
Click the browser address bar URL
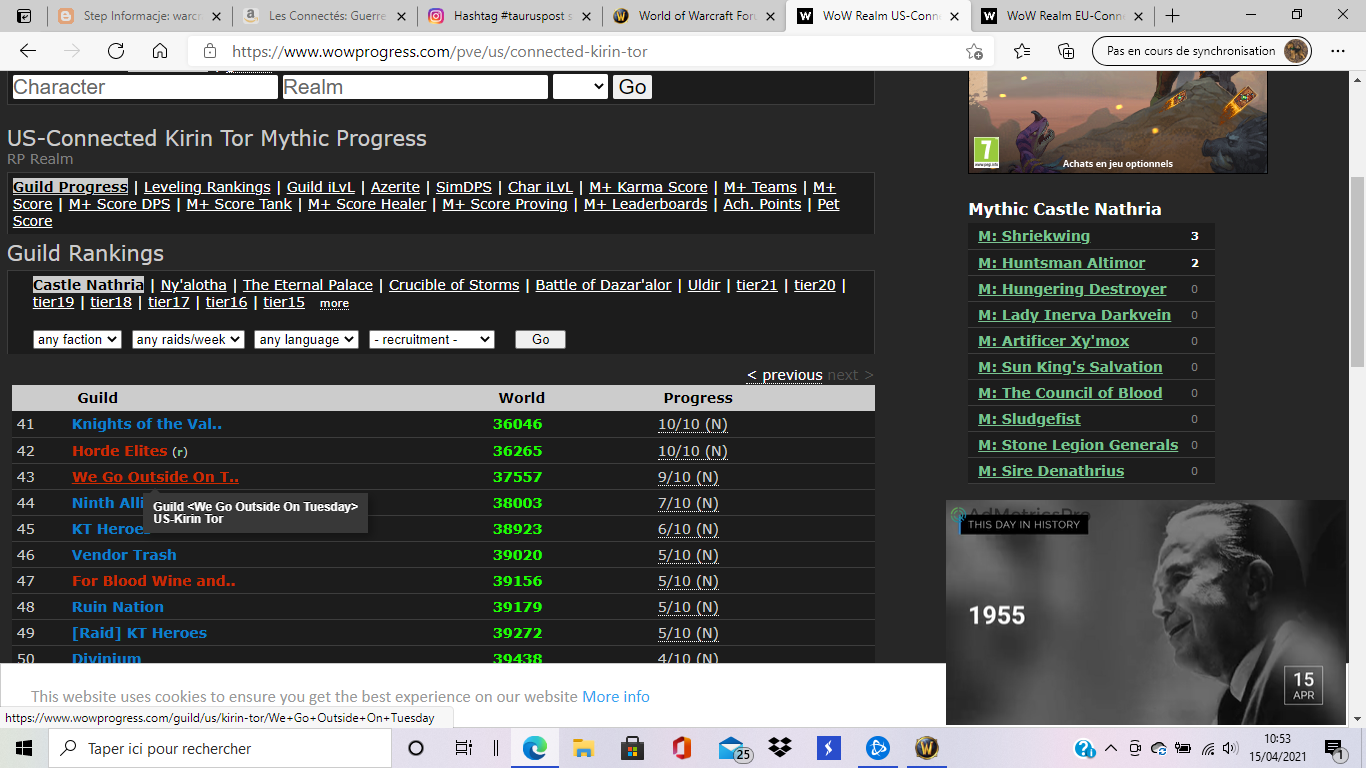point(440,52)
